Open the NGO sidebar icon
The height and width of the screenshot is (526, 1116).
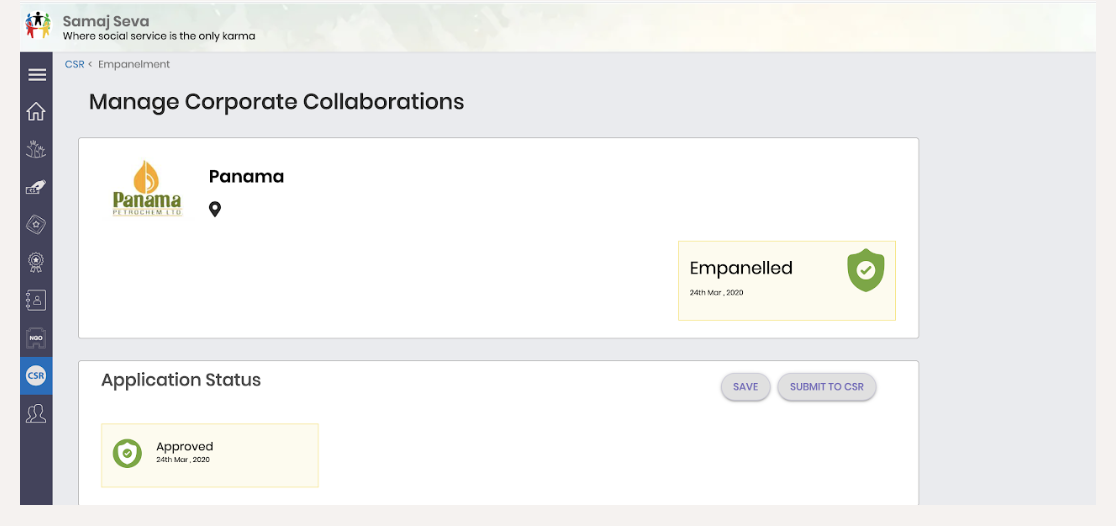pyautogui.click(x=36, y=338)
